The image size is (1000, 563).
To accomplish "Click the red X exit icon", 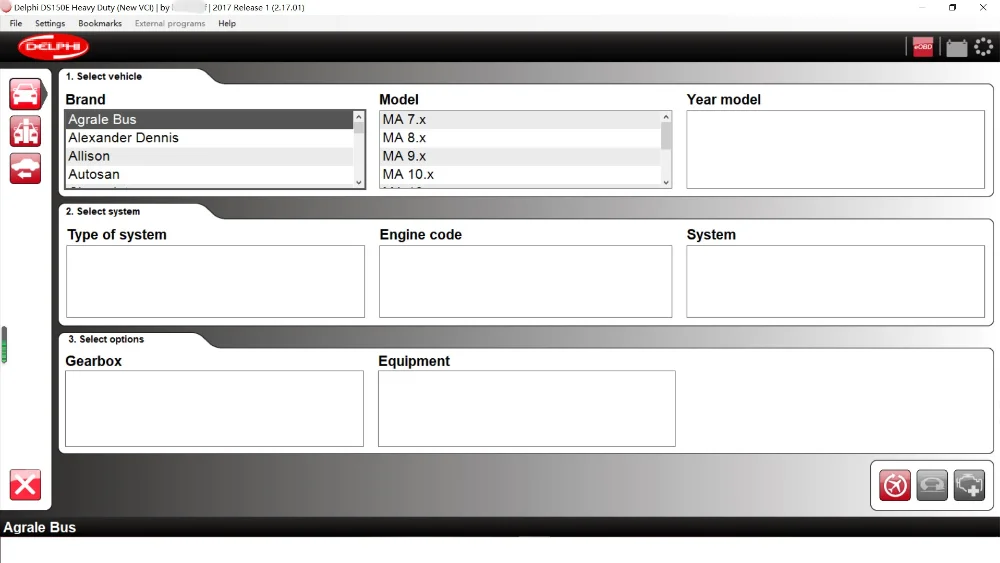I will (26, 485).
